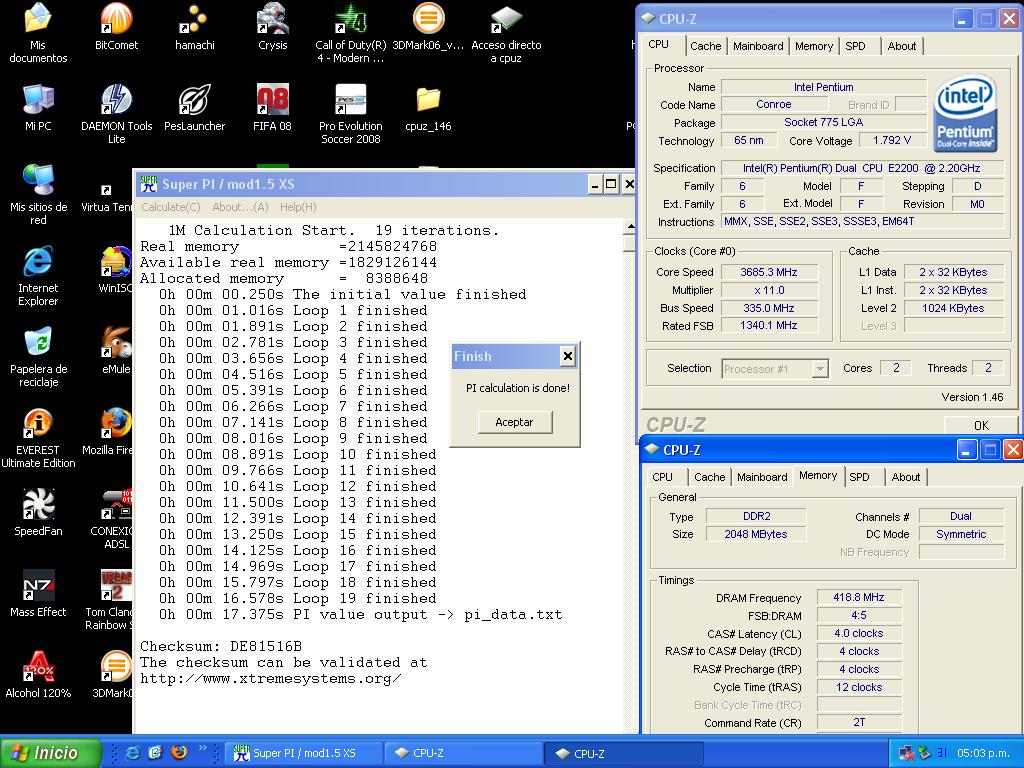
Task: Open the PesLauncher shortcut
Action: click(195, 108)
